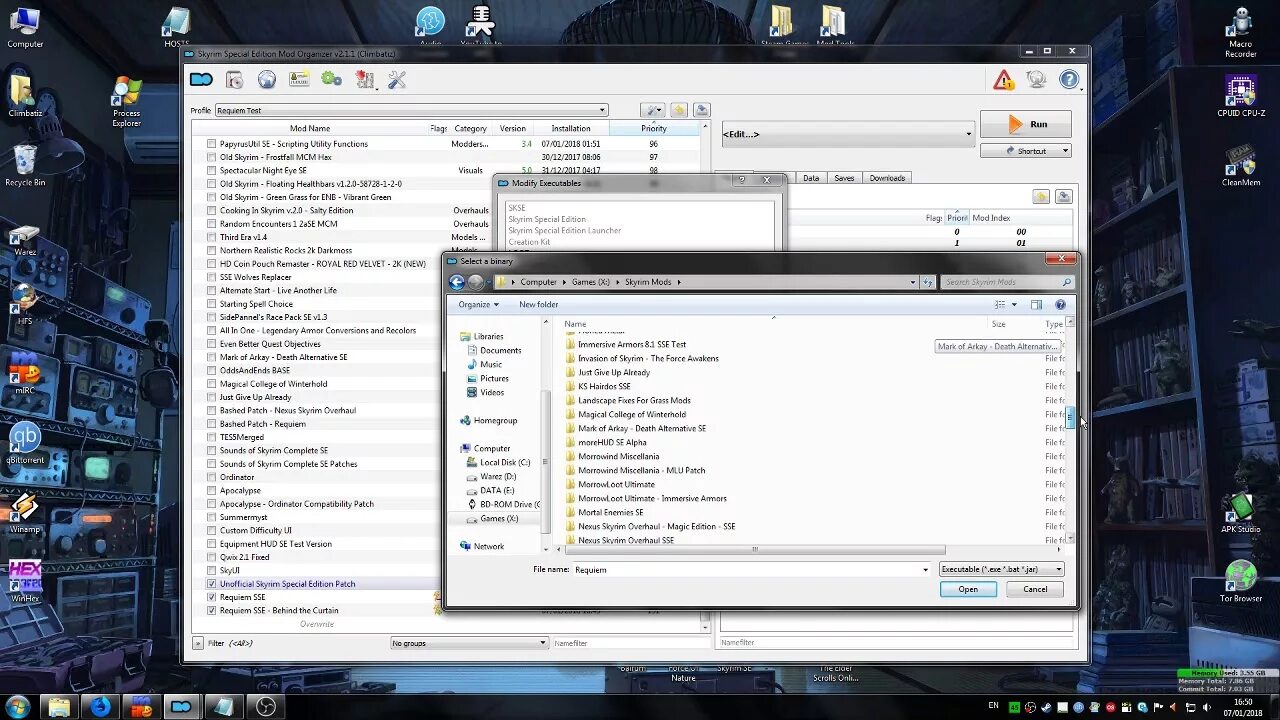Click the search magnifier in Search Skyrim Mods box
1280x720 pixels.
pyautogui.click(x=1067, y=282)
